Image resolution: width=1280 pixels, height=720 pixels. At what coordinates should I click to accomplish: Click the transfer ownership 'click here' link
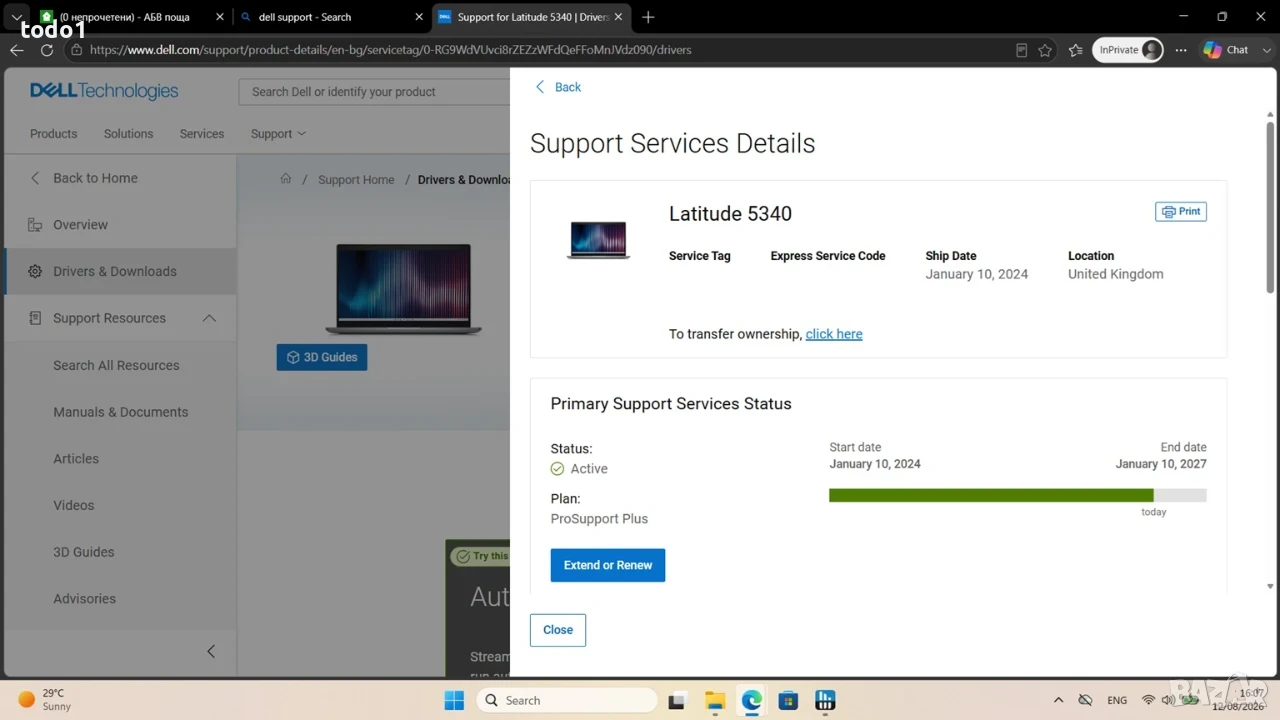834,334
